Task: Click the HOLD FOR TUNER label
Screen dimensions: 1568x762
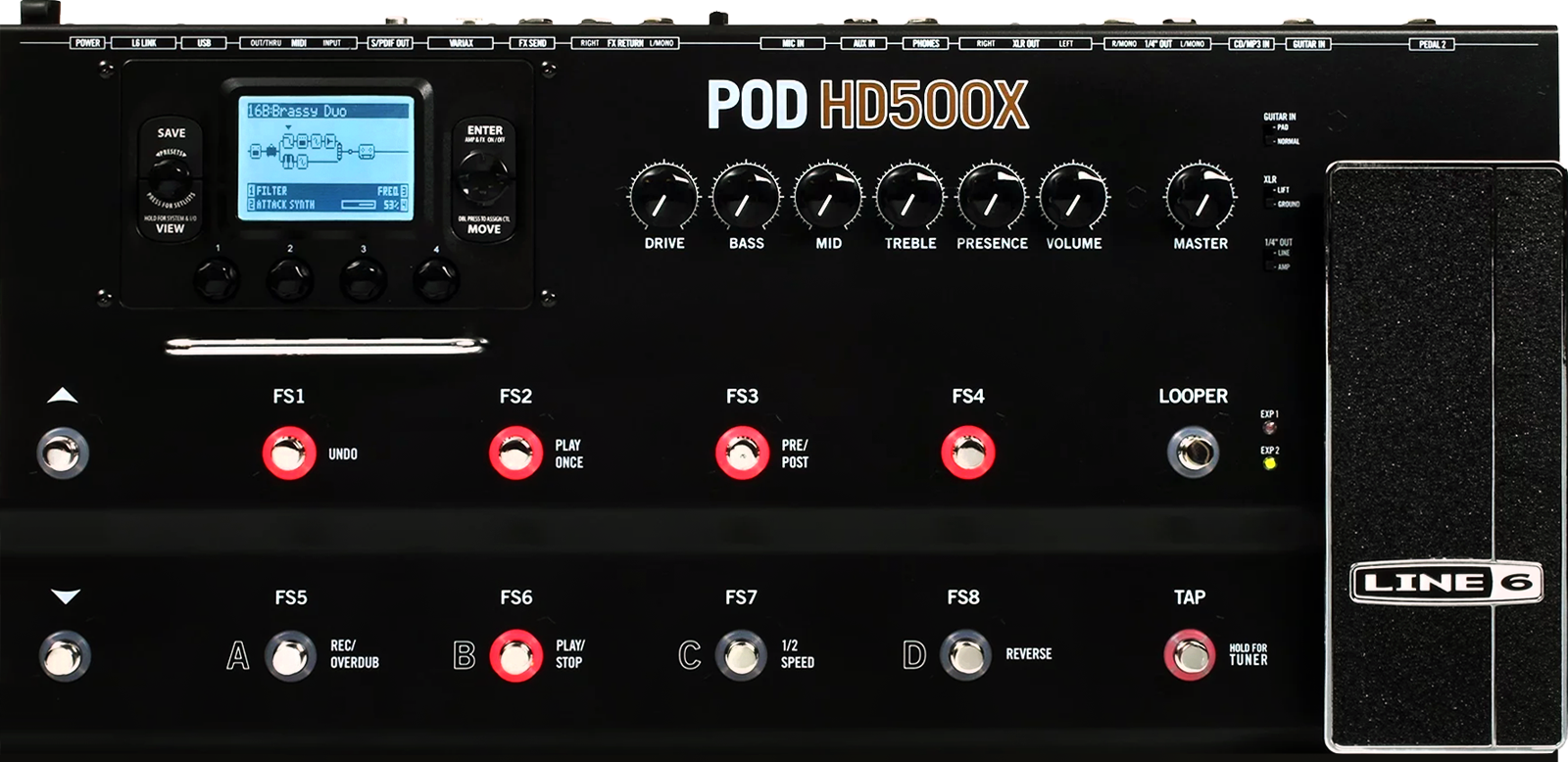Action: [x=1249, y=654]
